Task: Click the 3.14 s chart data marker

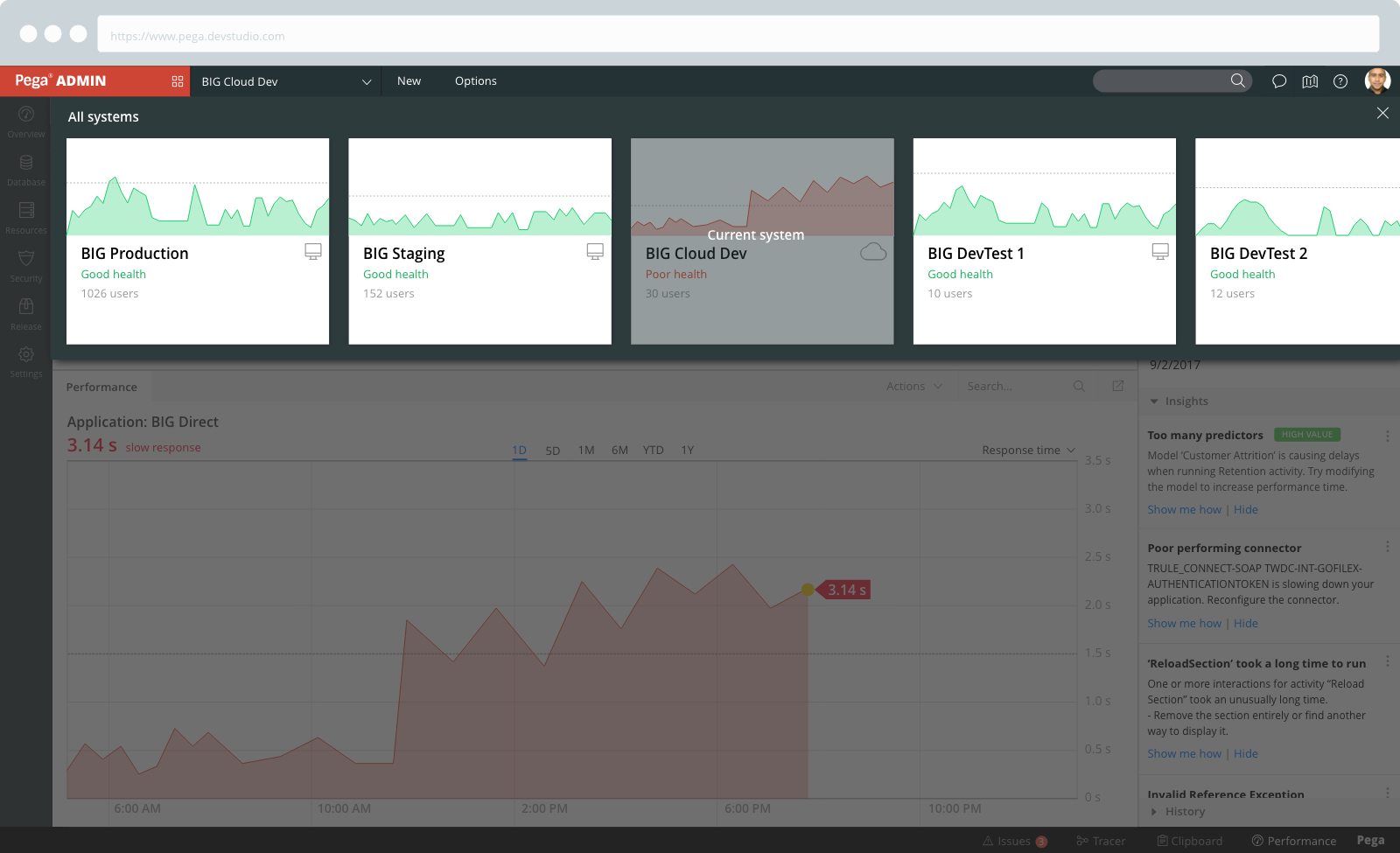Action: pyautogui.click(x=808, y=590)
